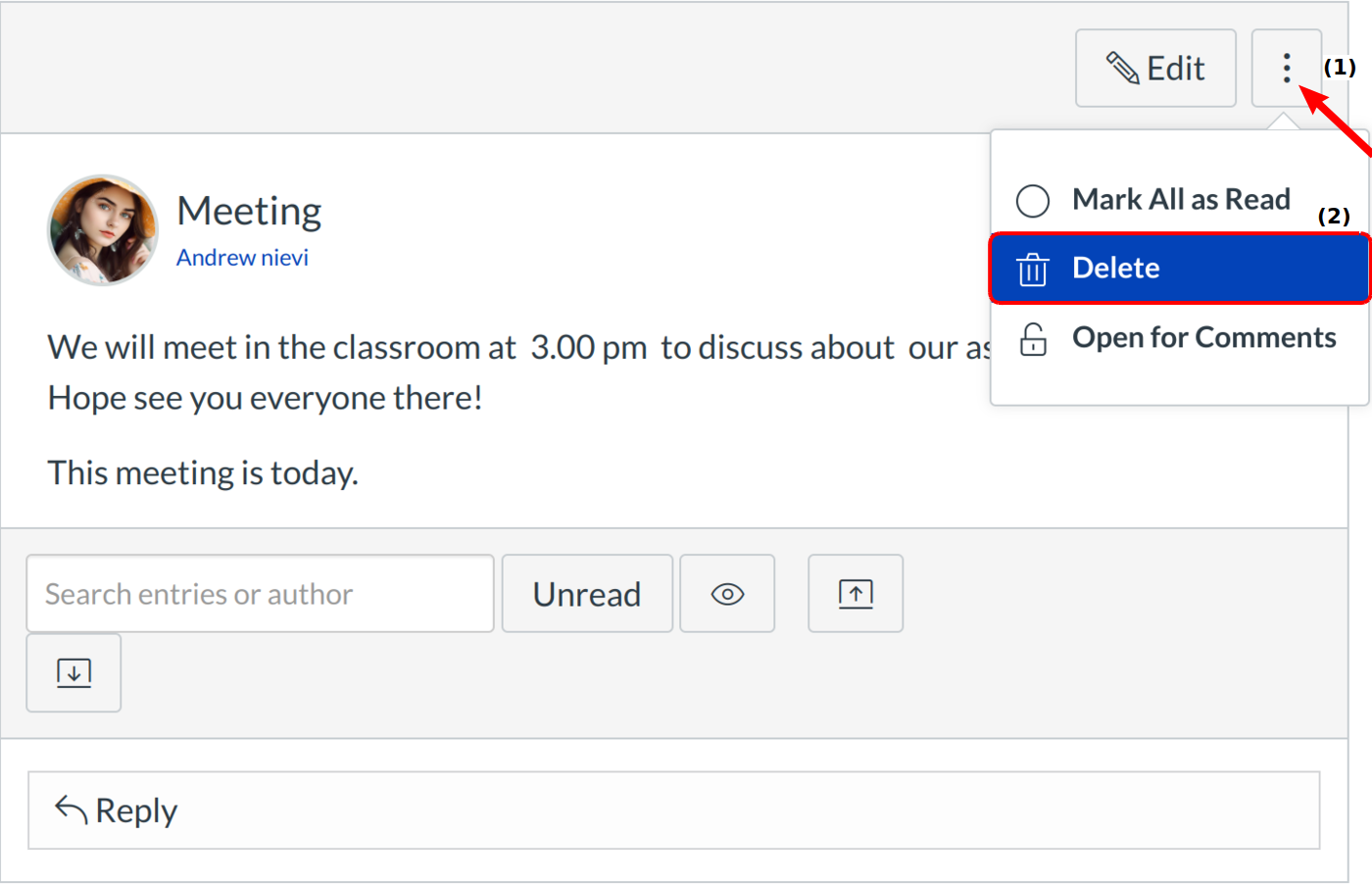1372x885 pixels.
Task: Expand replies with down-arrow icon button
Action: [x=73, y=673]
